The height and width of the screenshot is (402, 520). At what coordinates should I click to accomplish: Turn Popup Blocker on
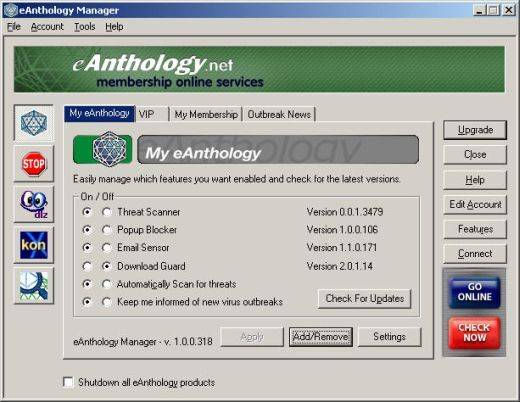point(87,230)
